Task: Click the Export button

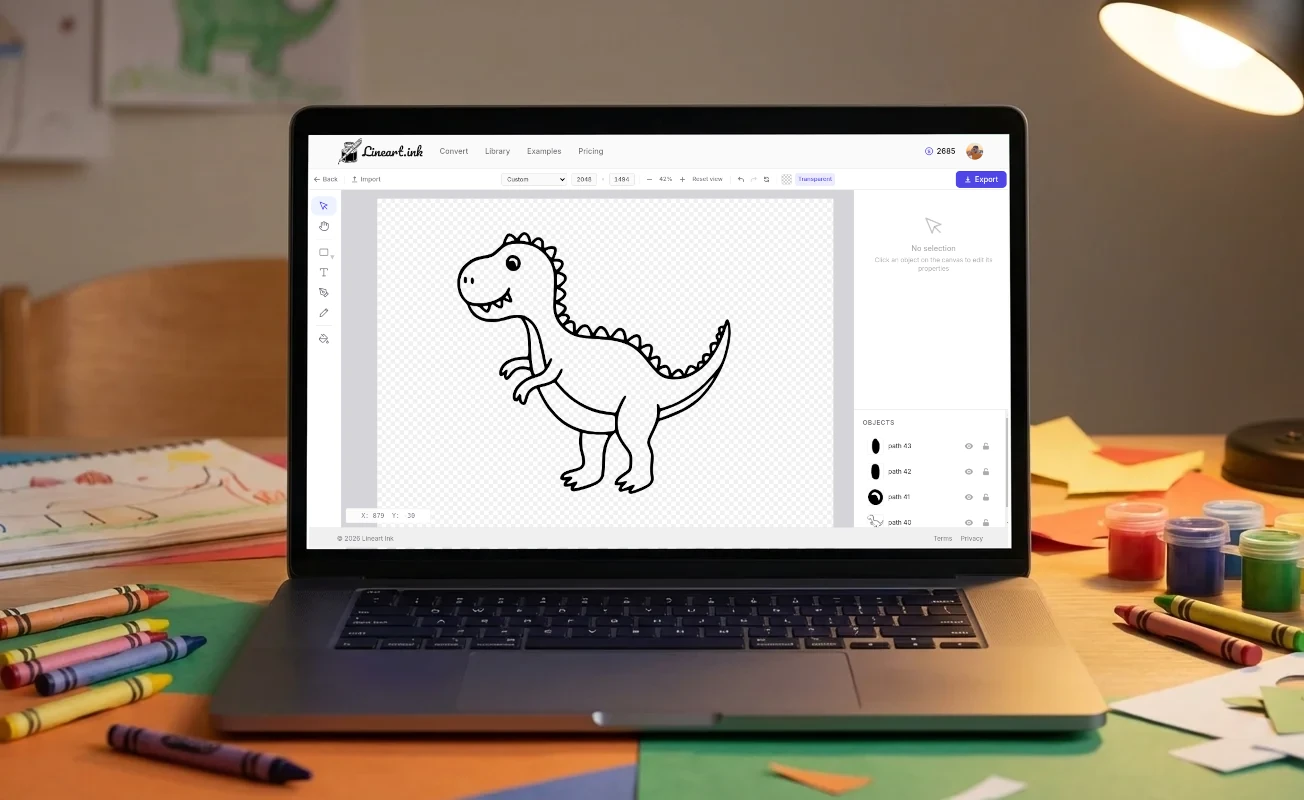Action: pos(981,179)
